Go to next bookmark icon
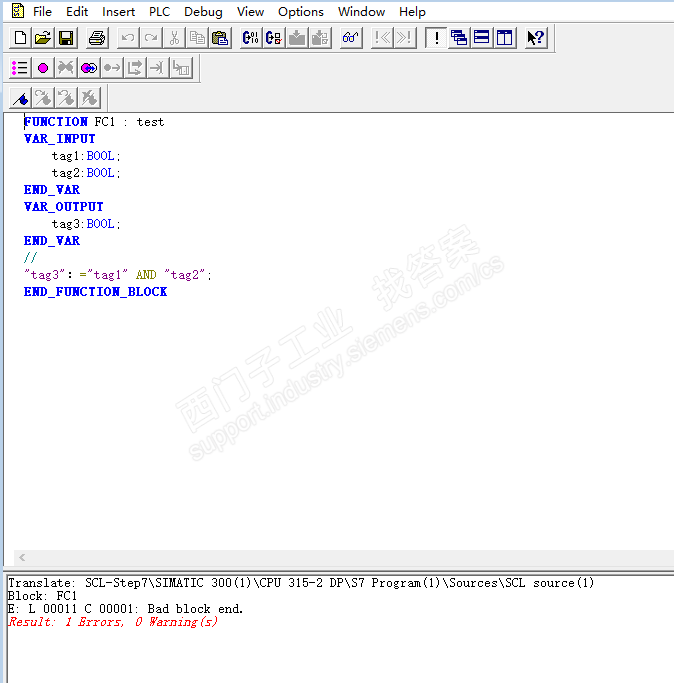This screenshot has height=683, width=674. pyautogui.click(x=44, y=98)
